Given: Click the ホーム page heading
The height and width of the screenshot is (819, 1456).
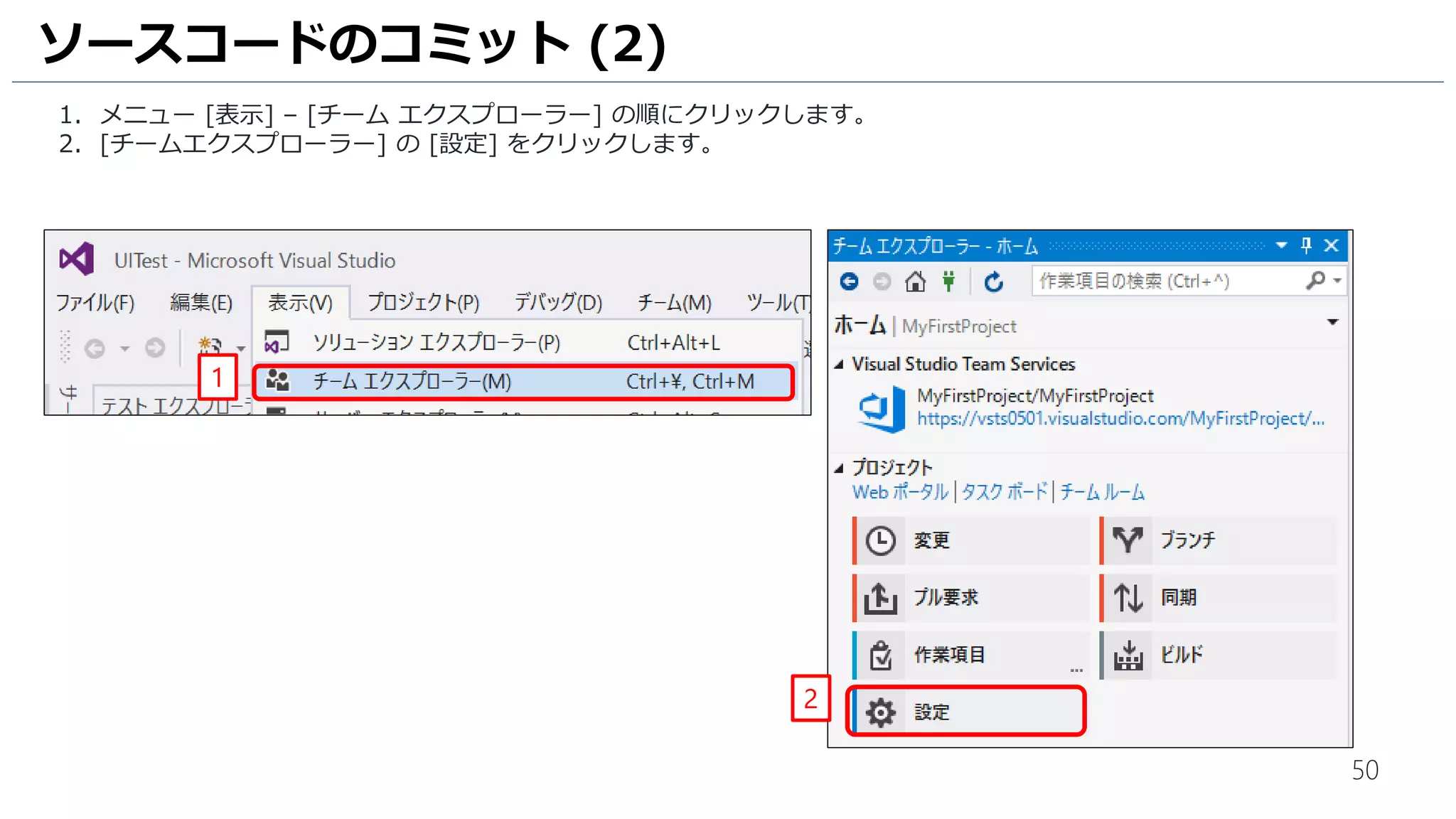Looking at the screenshot, I should coord(860,325).
